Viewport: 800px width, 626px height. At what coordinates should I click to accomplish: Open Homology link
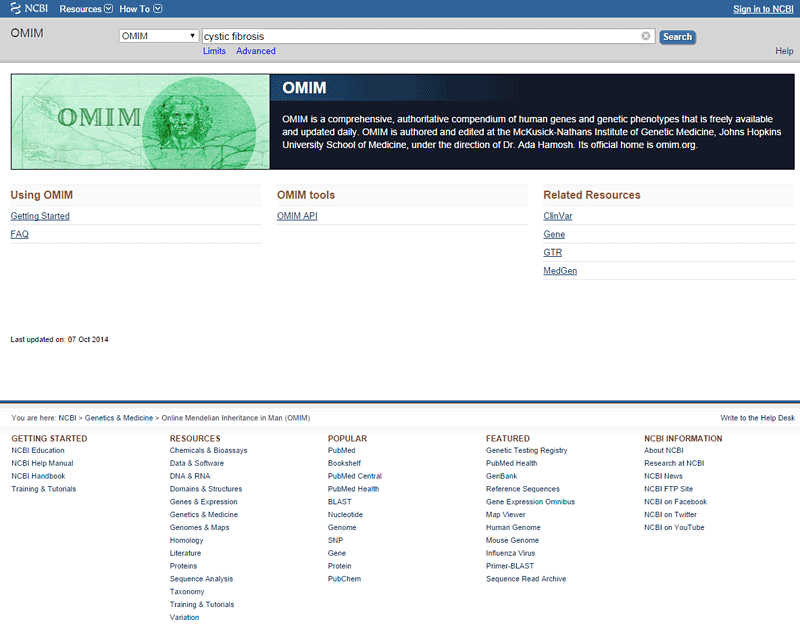click(x=186, y=540)
